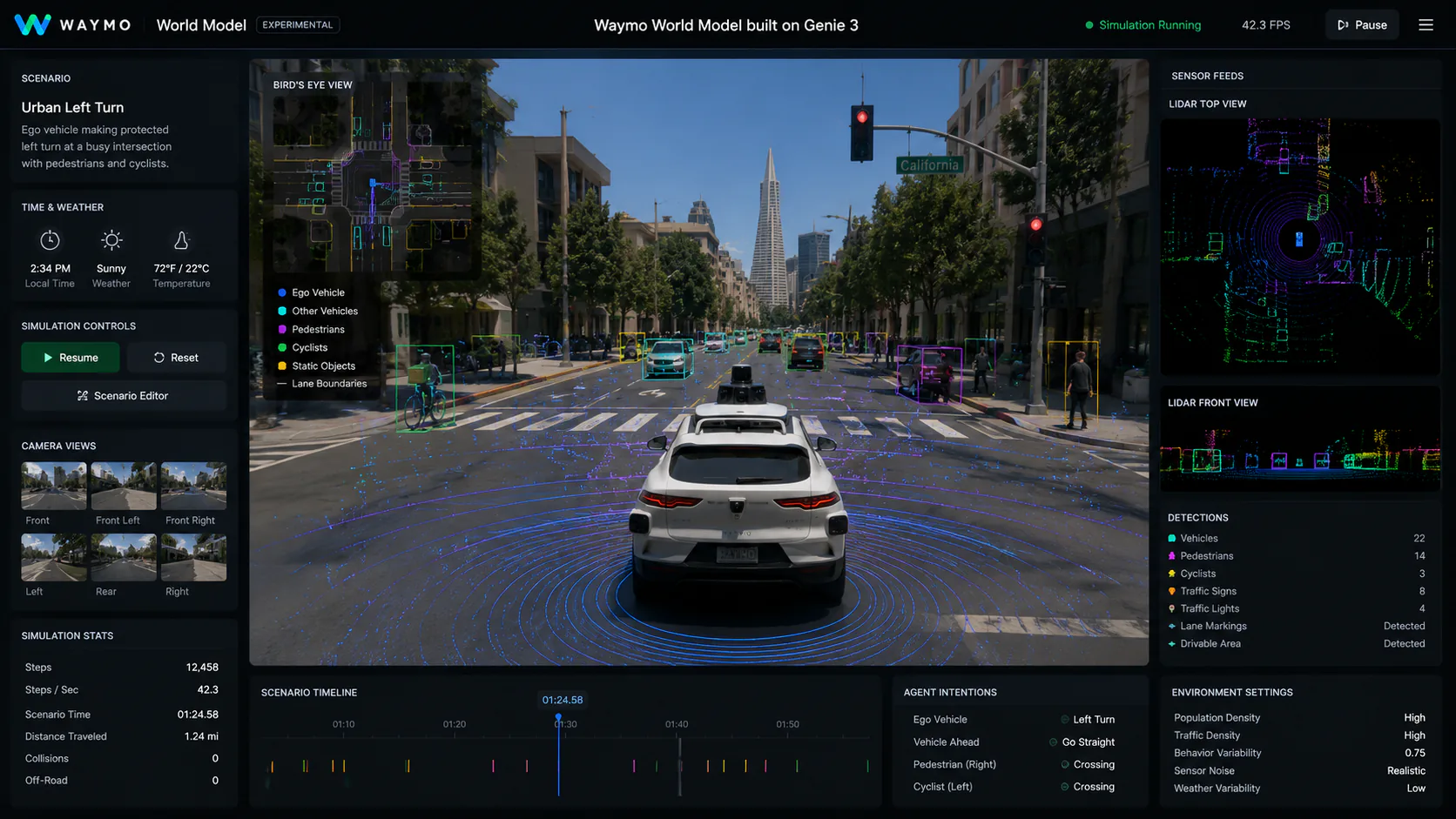Image resolution: width=1456 pixels, height=819 pixels.
Task: Click the Simulation Running status indicator
Action: pos(1143,24)
